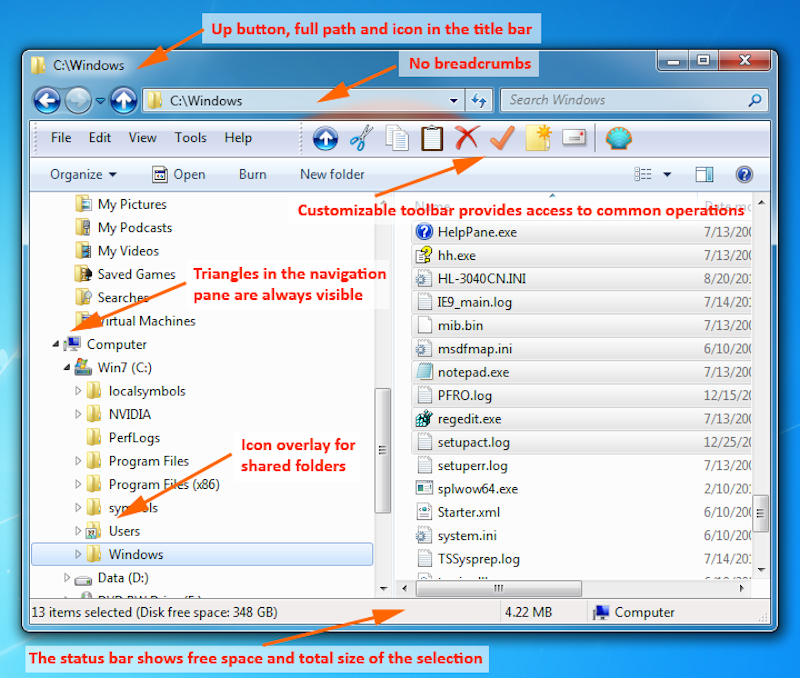Open the Tools menu

tap(190, 138)
